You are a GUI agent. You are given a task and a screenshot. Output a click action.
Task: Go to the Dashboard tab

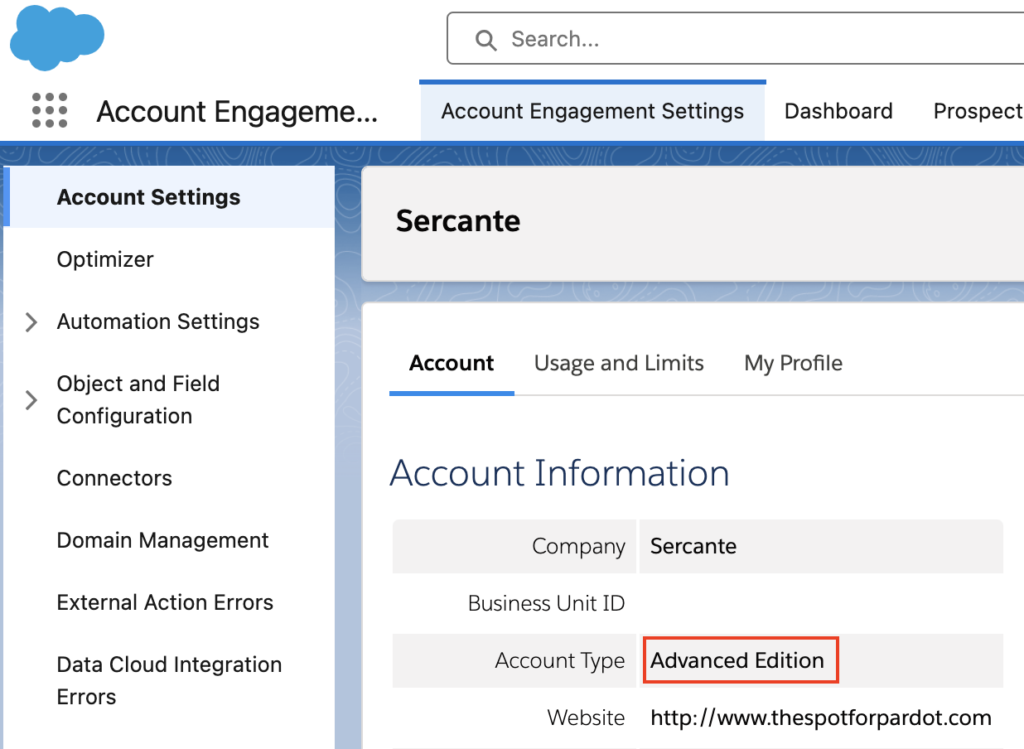(x=838, y=111)
